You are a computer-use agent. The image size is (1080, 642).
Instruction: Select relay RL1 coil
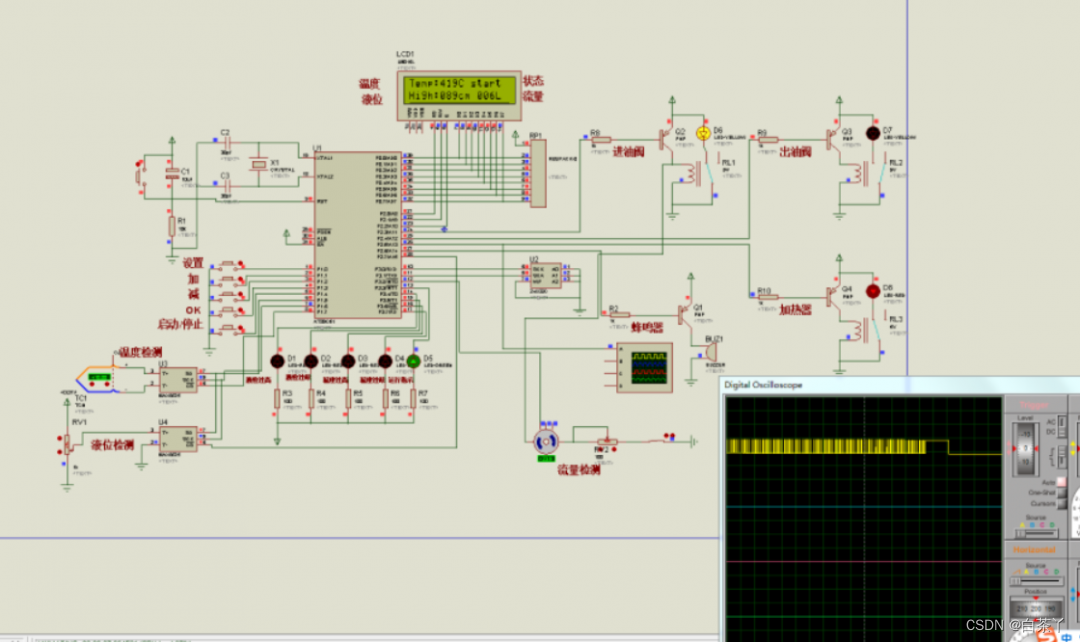coord(691,175)
